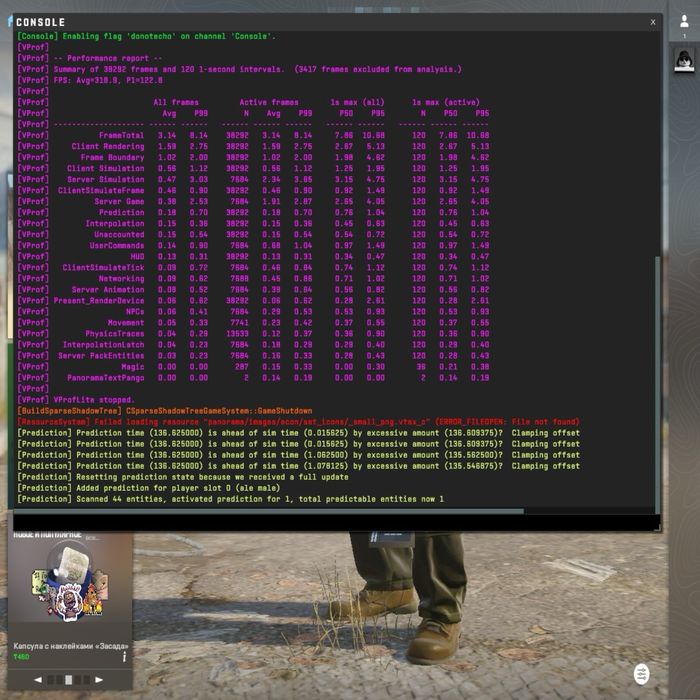
Task: Click the BuildSparseShadowTree GameShutdown line
Action: [x=165, y=411]
